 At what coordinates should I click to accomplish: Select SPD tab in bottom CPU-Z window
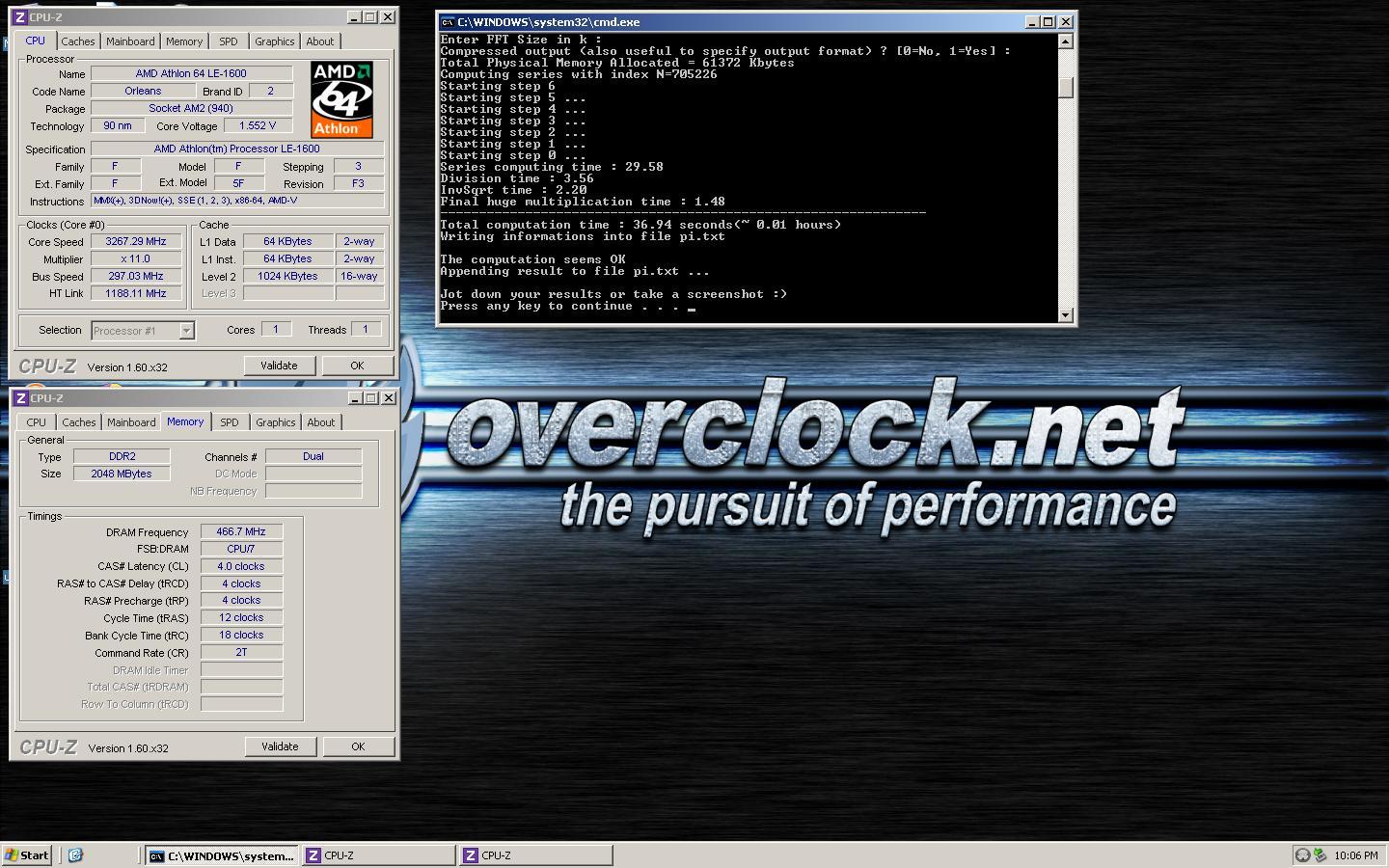230,422
